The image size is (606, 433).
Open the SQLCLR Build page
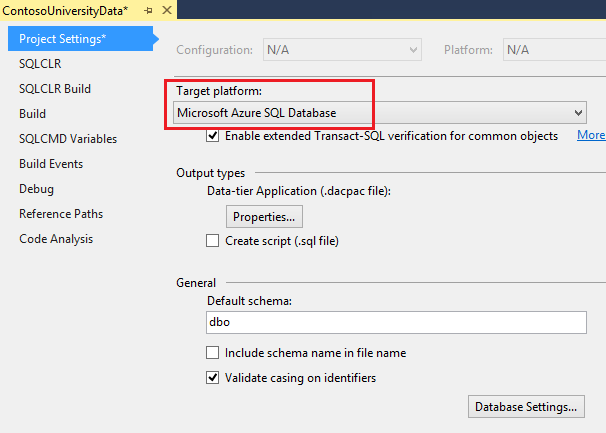pyautogui.click(x=55, y=89)
